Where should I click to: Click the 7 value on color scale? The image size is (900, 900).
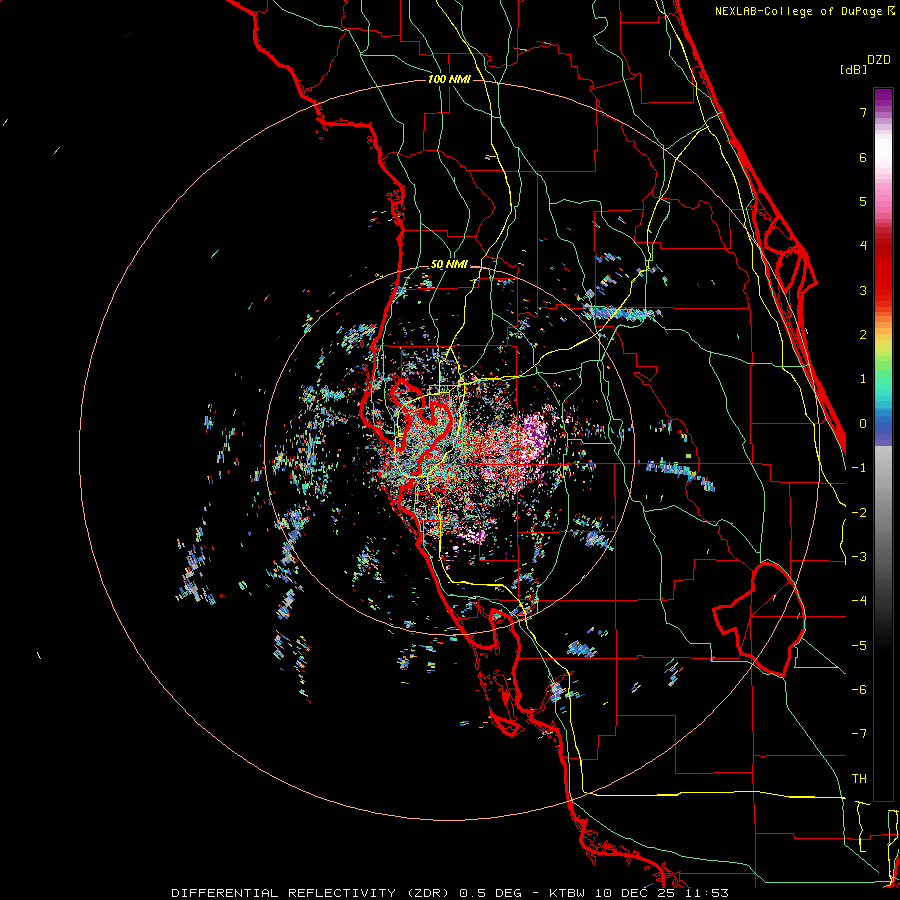coord(863,112)
